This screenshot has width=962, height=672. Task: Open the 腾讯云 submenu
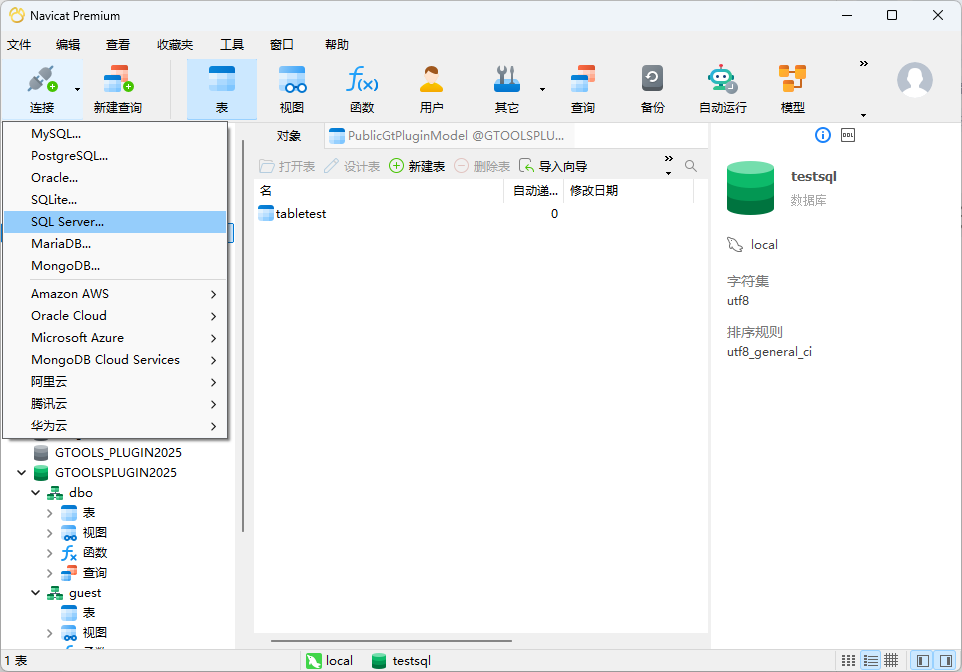click(x=115, y=404)
